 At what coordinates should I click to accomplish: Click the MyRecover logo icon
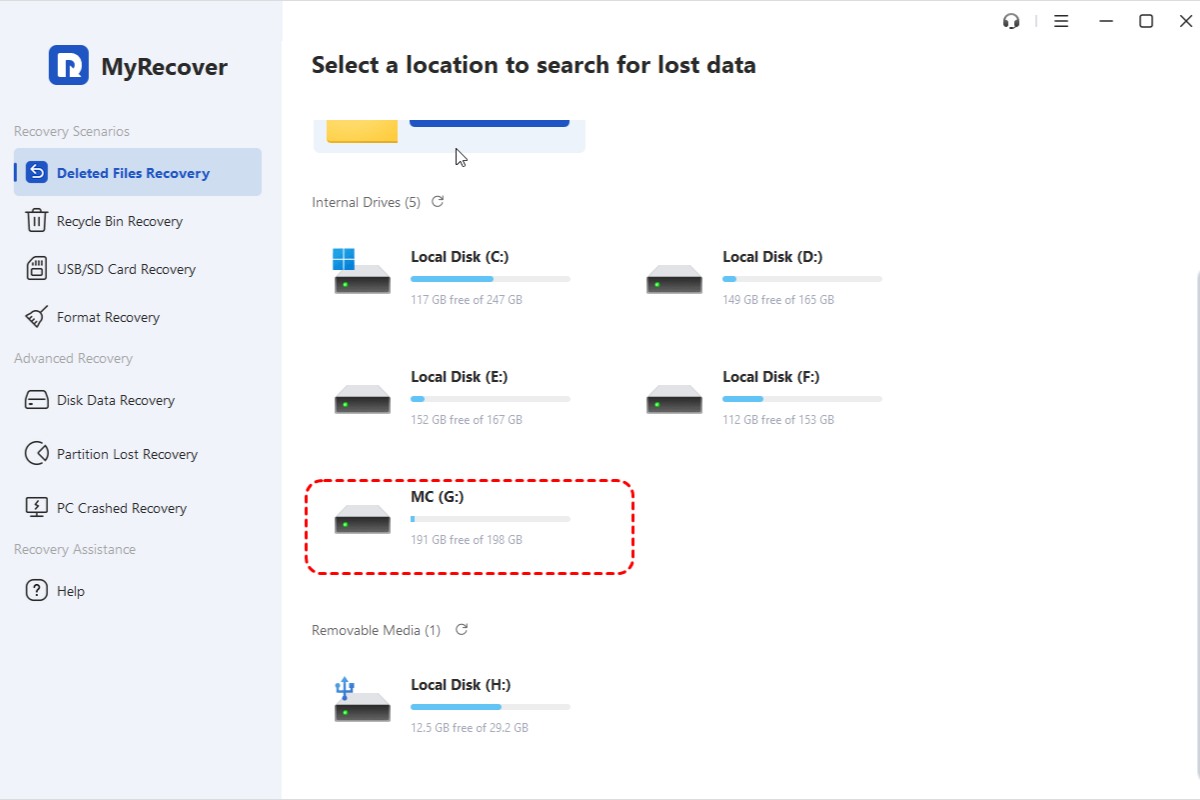click(69, 66)
